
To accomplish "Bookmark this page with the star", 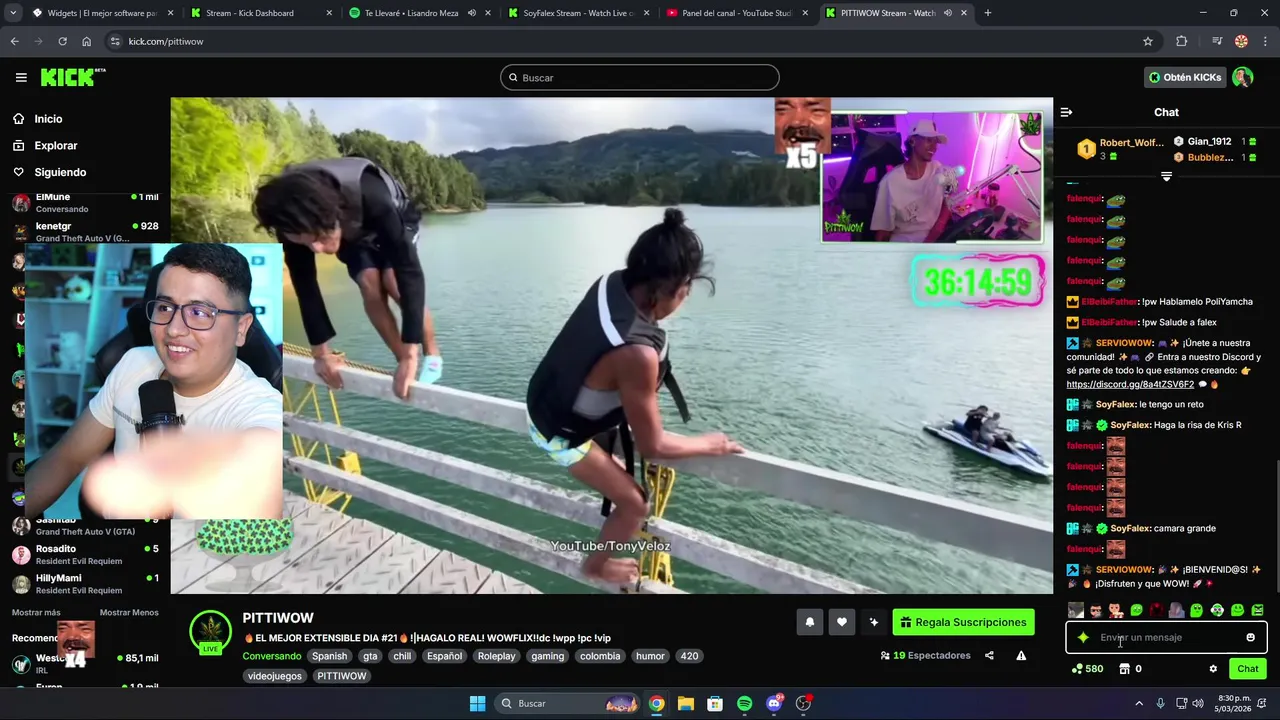I will (x=1148, y=41).
